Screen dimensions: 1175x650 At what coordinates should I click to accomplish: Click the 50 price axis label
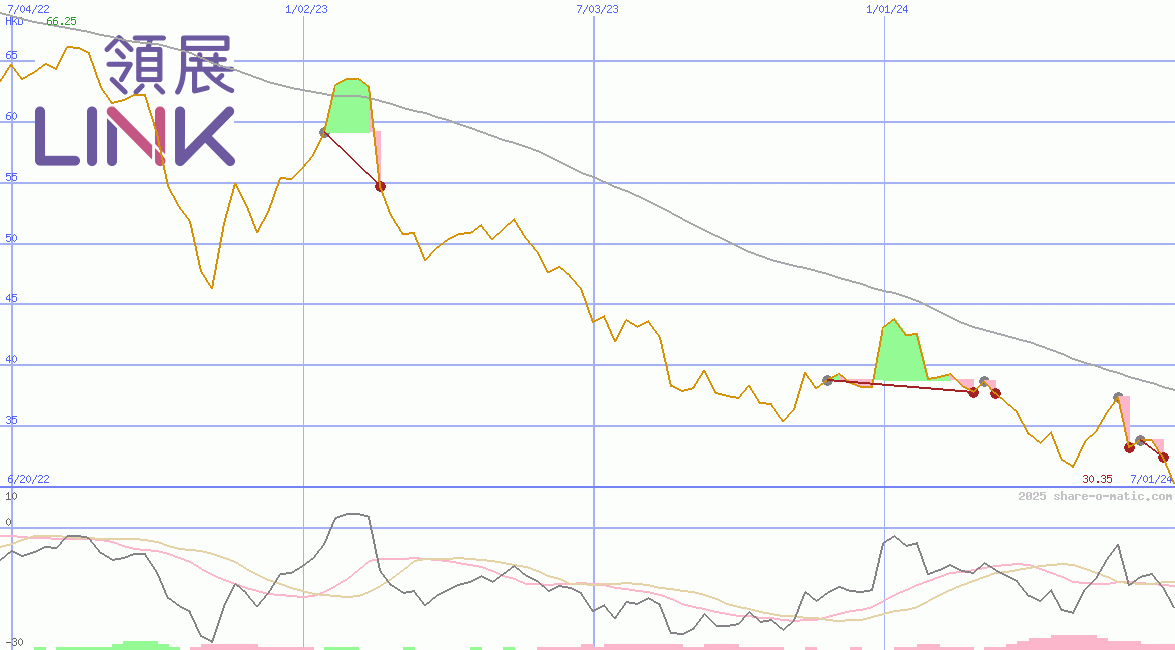click(11, 238)
